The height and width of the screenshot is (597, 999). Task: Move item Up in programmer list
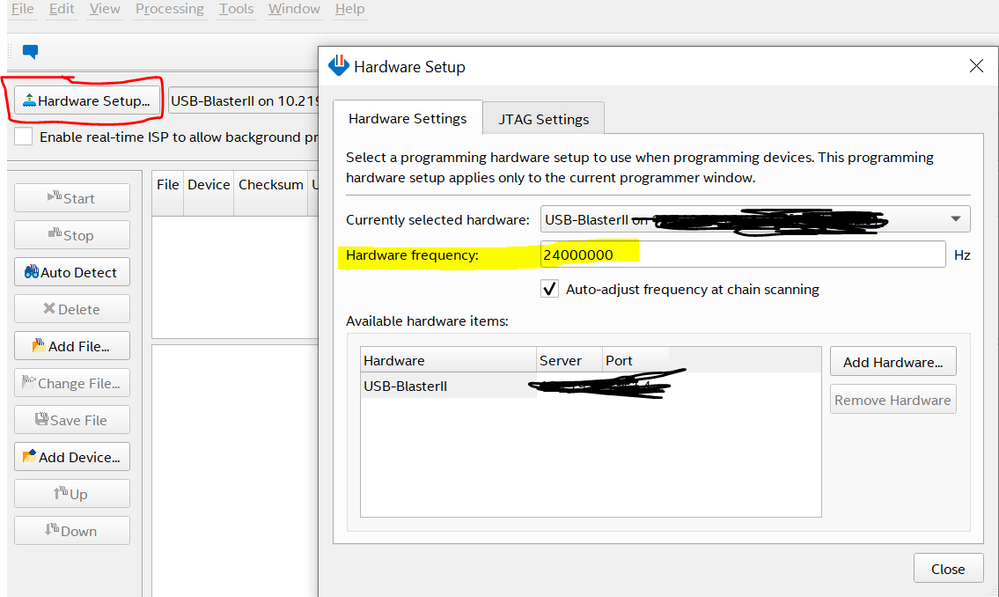tap(72, 494)
